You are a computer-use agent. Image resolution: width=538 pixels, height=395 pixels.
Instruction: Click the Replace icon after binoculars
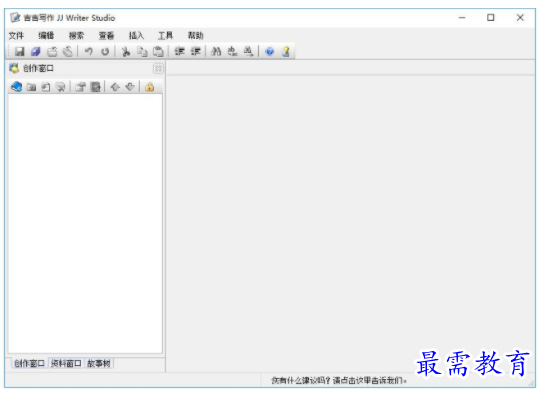[x=232, y=51]
